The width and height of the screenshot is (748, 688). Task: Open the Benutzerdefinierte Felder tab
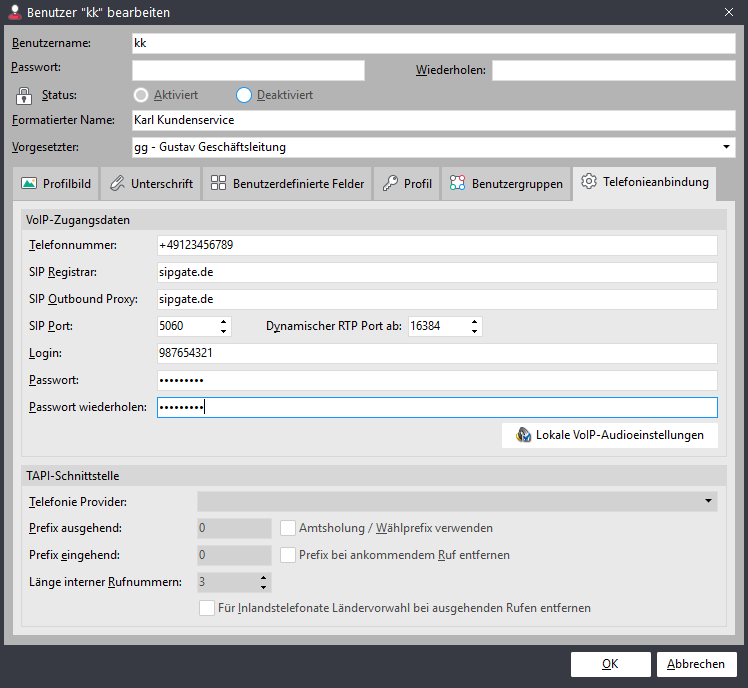tap(287, 184)
